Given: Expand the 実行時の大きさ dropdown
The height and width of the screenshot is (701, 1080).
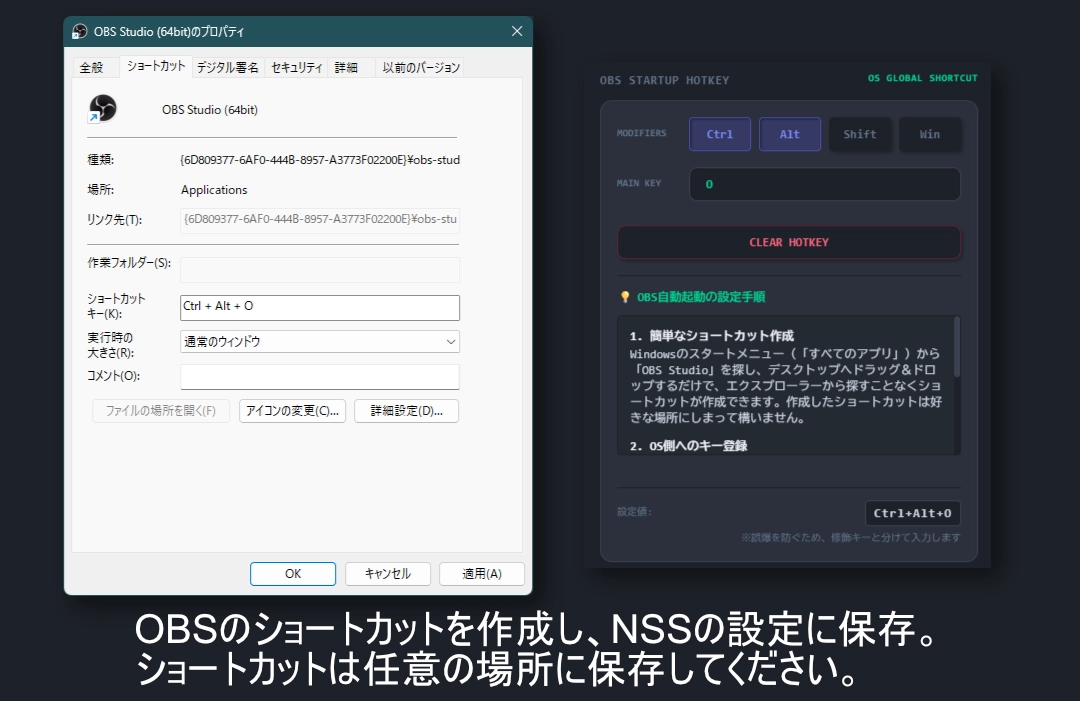Looking at the screenshot, I should coord(320,342).
